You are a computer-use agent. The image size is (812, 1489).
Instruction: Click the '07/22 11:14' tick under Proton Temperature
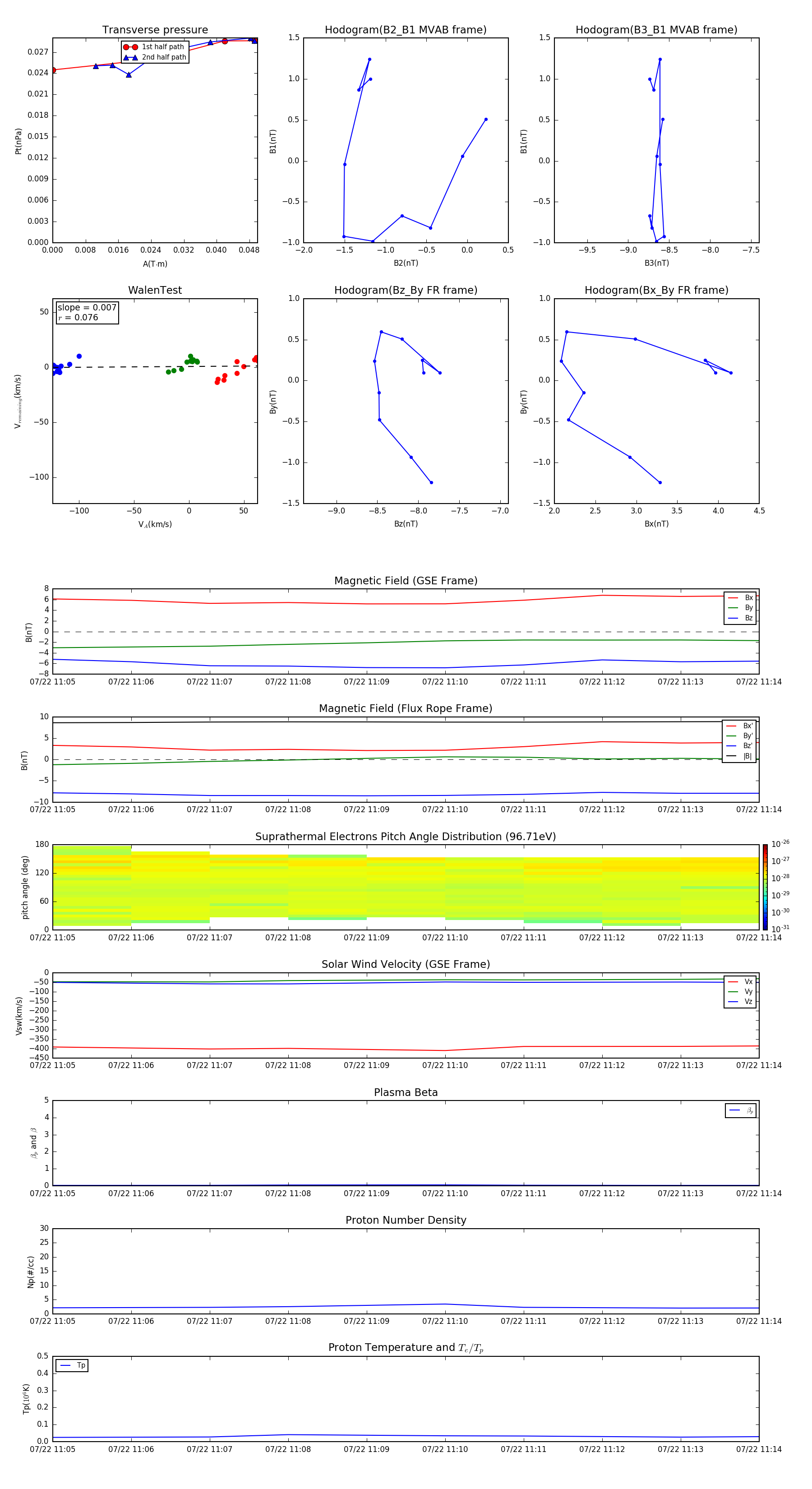[x=758, y=1449]
